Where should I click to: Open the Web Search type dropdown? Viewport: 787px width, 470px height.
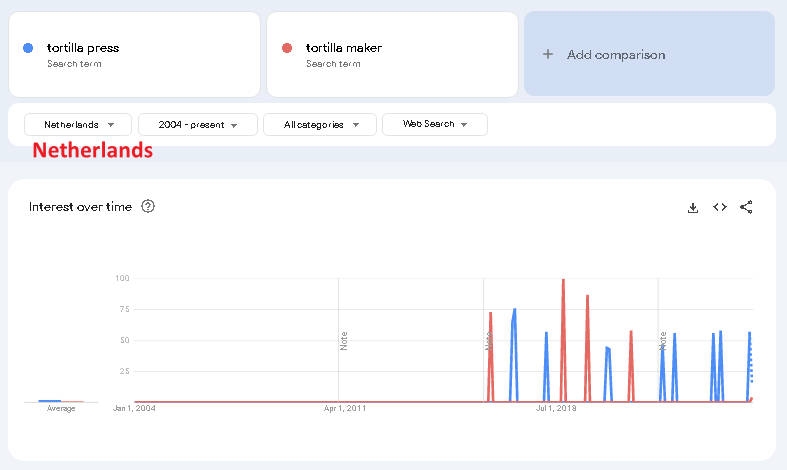coord(435,124)
